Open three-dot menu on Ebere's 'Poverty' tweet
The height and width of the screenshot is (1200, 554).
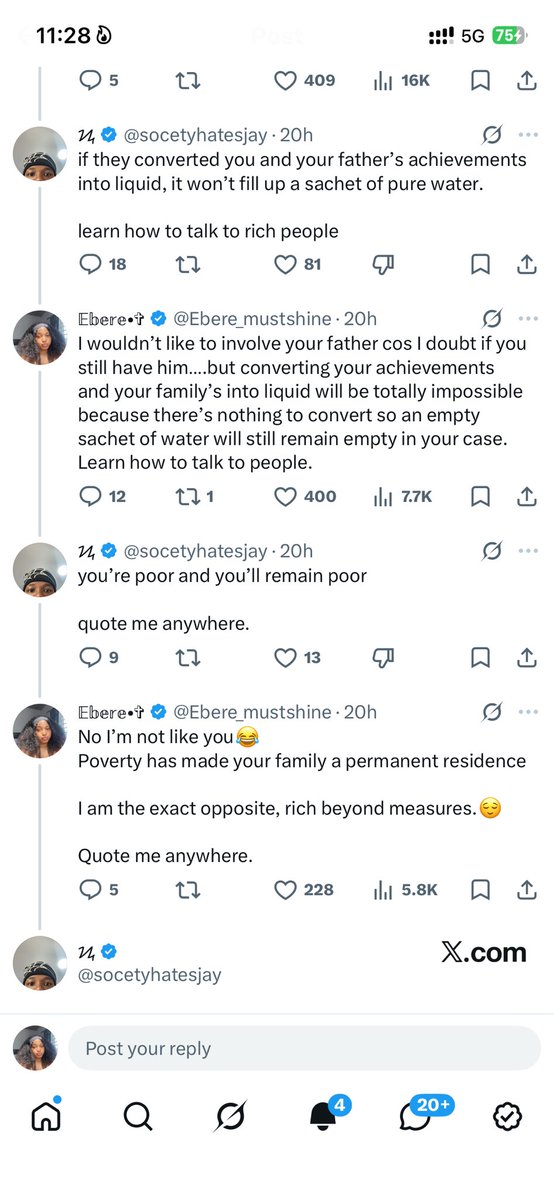(527, 712)
